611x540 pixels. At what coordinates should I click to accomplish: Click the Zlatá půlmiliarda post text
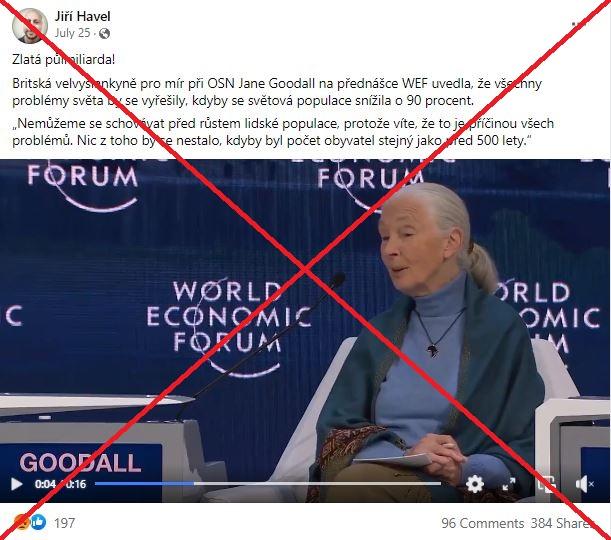click(64, 59)
